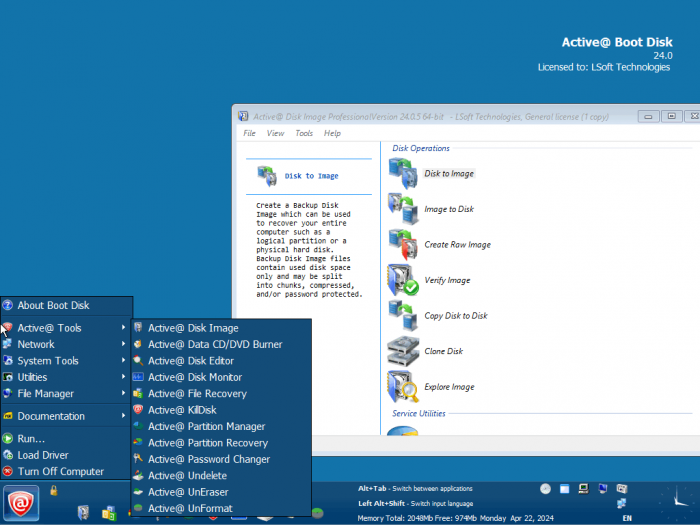Click the Disk to Image operation icon

point(403,173)
